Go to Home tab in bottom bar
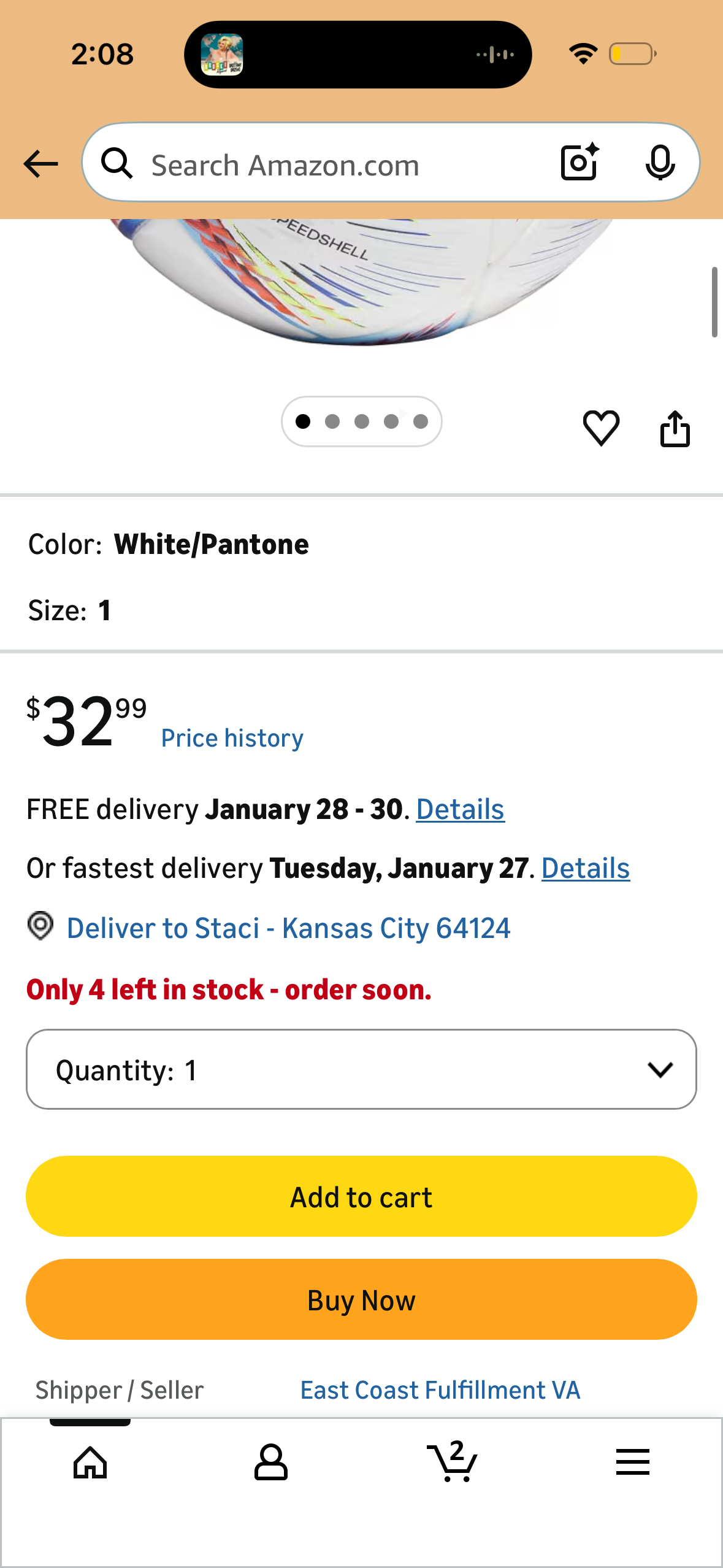 [90, 1462]
